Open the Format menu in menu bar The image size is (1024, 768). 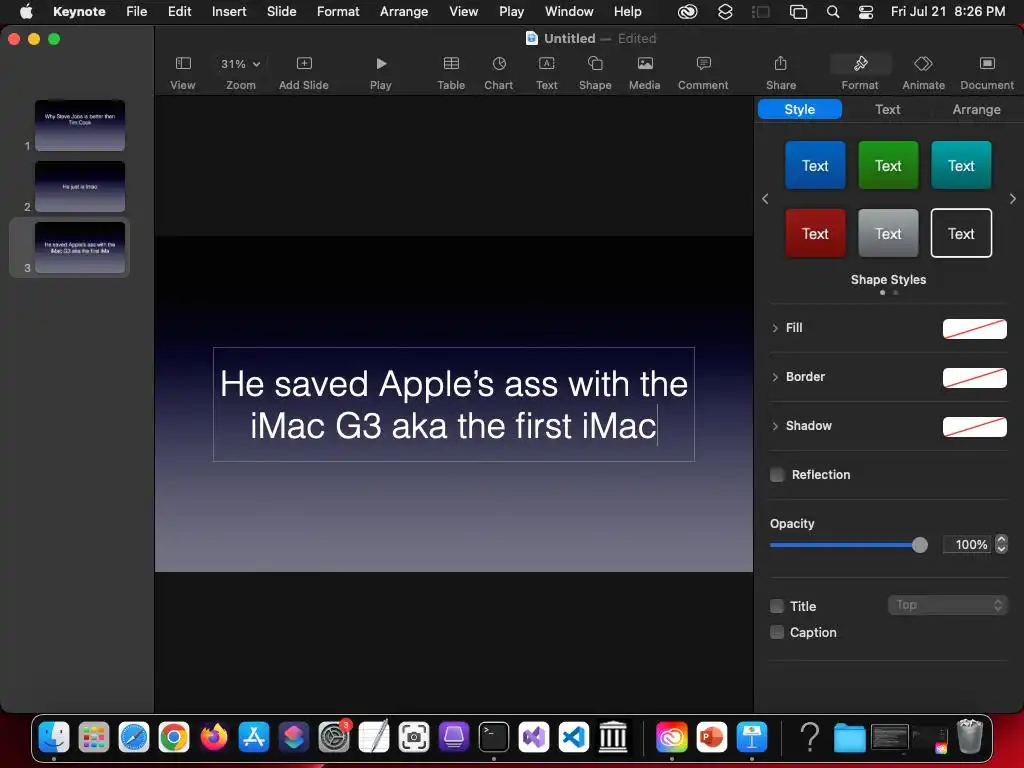coord(338,11)
